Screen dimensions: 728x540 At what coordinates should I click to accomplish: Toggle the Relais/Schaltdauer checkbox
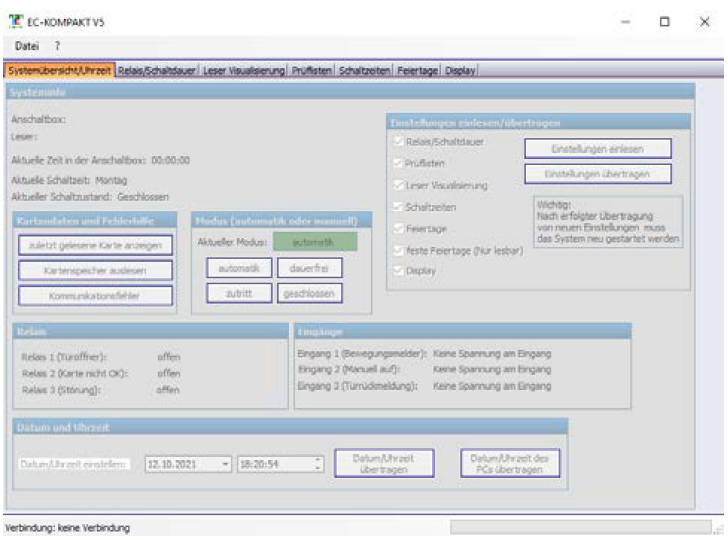coord(398,141)
